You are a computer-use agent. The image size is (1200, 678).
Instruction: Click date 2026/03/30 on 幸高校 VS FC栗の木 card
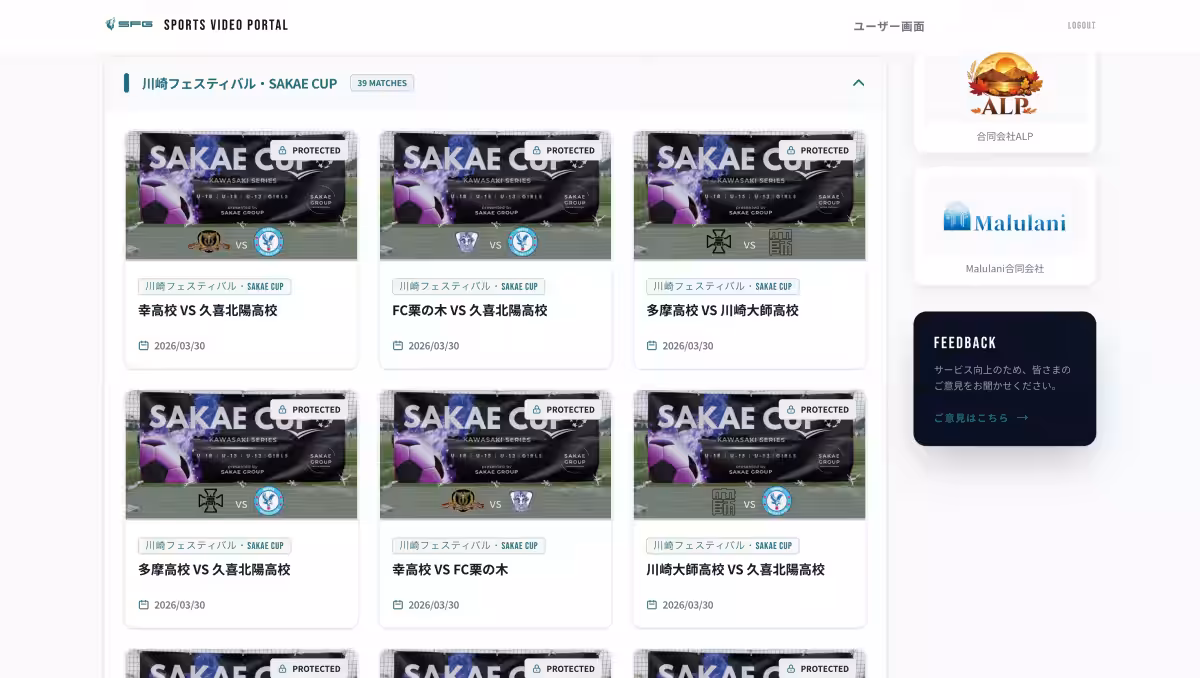click(433, 604)
